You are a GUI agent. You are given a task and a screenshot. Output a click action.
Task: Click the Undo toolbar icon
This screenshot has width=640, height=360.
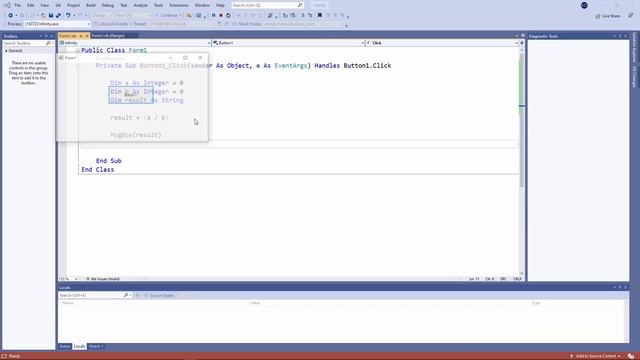[68, 15]
